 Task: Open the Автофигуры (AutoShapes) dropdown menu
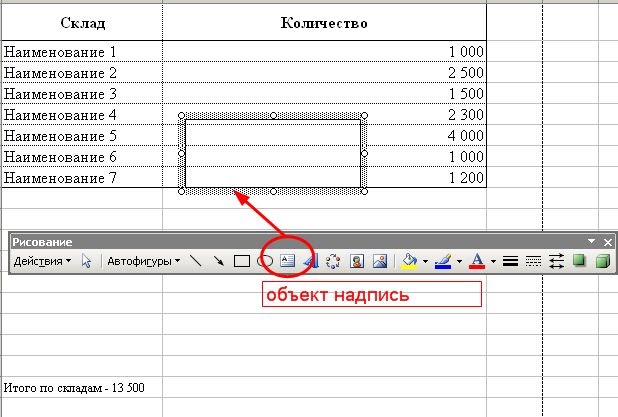click(x=143, y=261)
